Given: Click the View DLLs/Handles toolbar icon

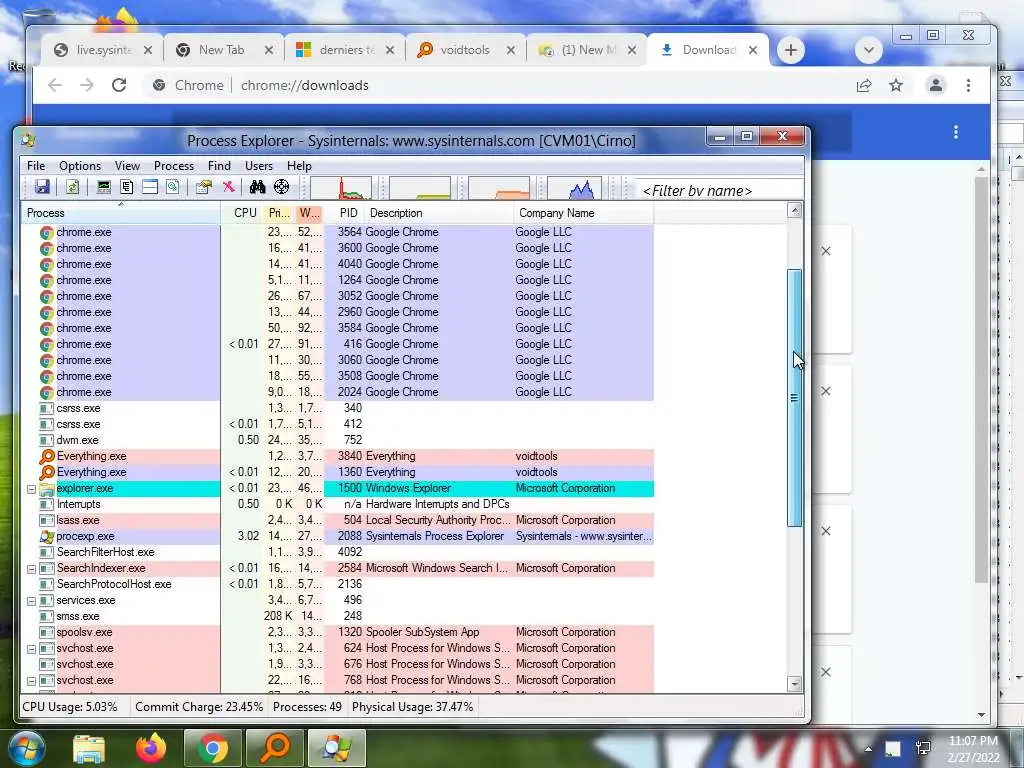Looking at the screenshot, I should (172, 187).
